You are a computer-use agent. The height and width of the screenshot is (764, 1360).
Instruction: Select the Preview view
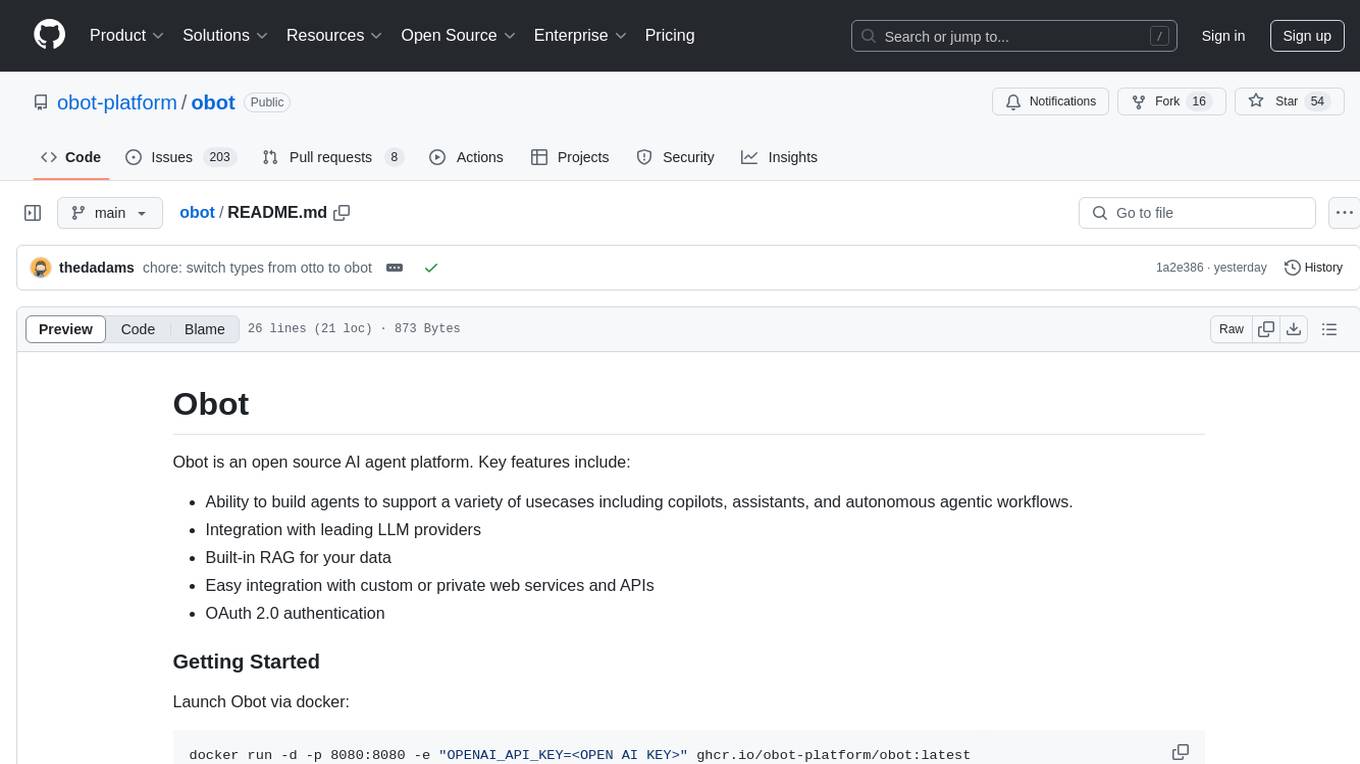[66, 329]
